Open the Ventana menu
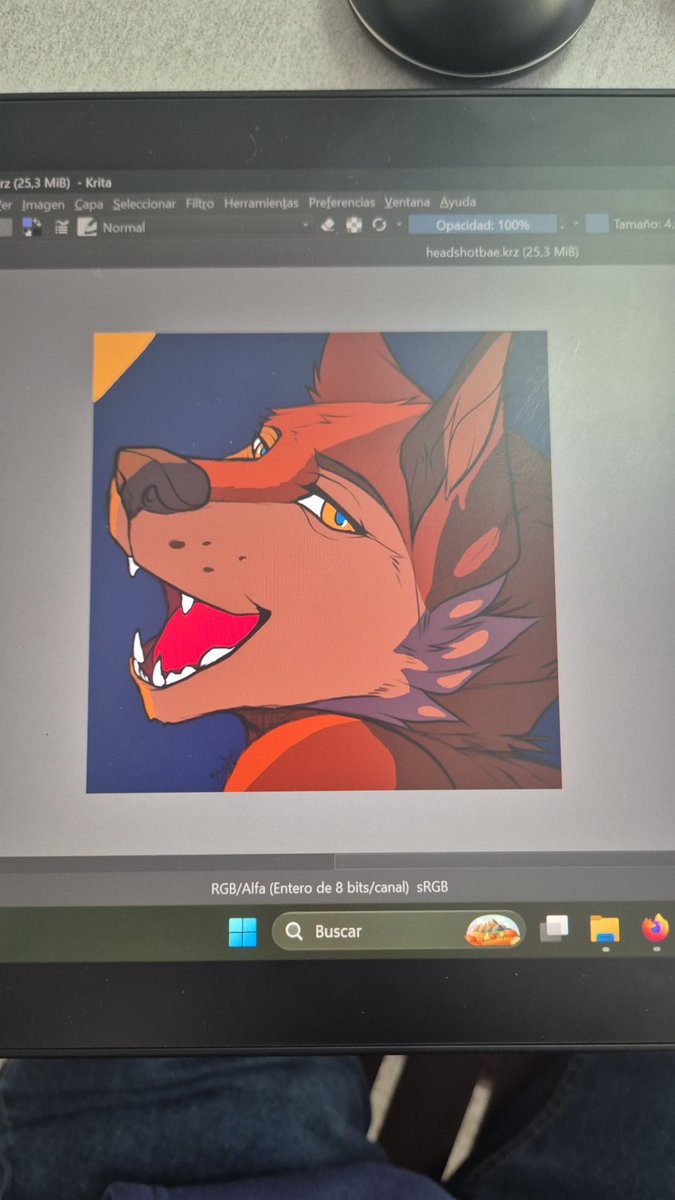The width and height of the screenshot is (675, 1200). (407, 202)
